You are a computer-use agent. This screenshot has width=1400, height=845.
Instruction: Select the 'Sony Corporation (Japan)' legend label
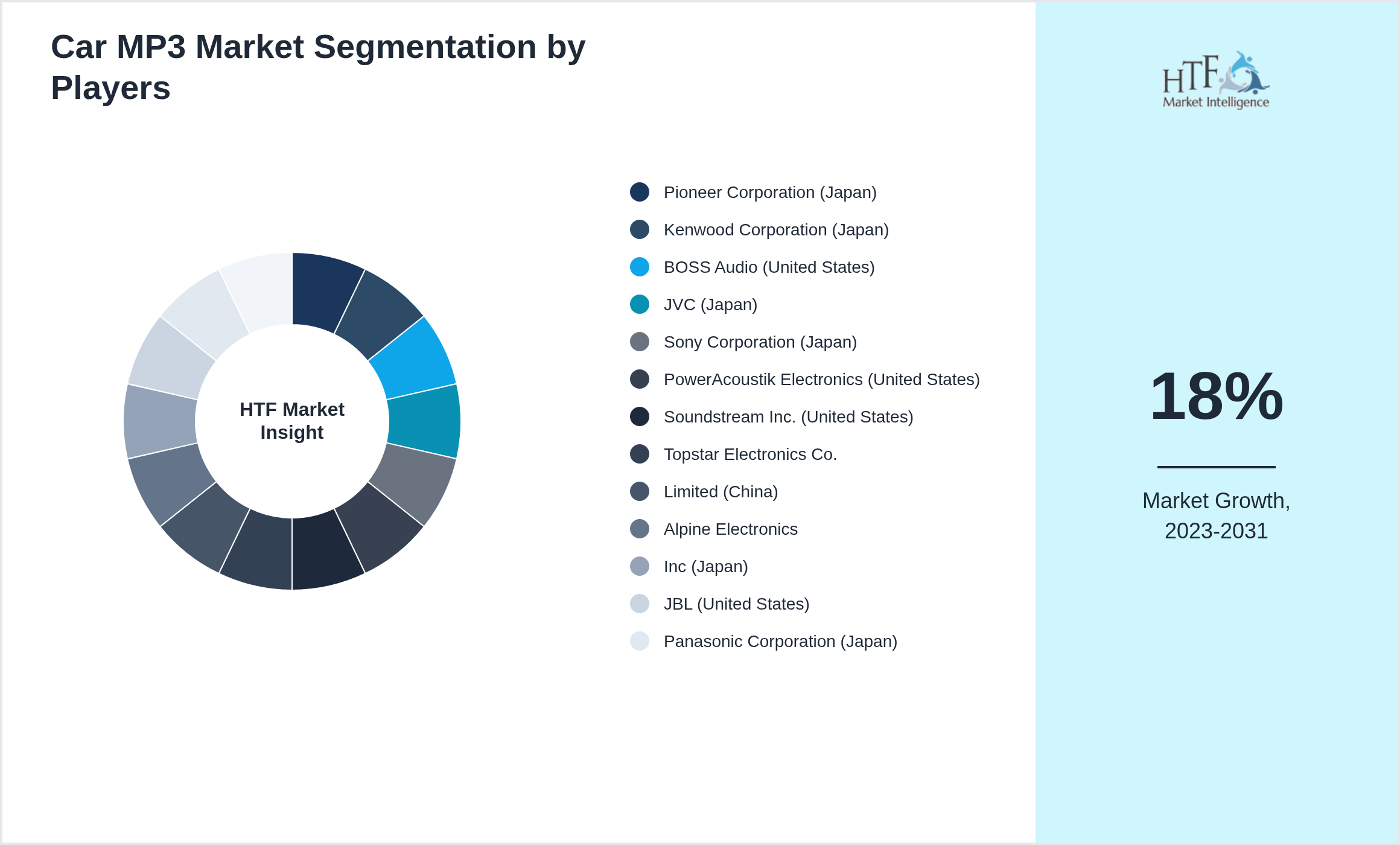[760, 342]
